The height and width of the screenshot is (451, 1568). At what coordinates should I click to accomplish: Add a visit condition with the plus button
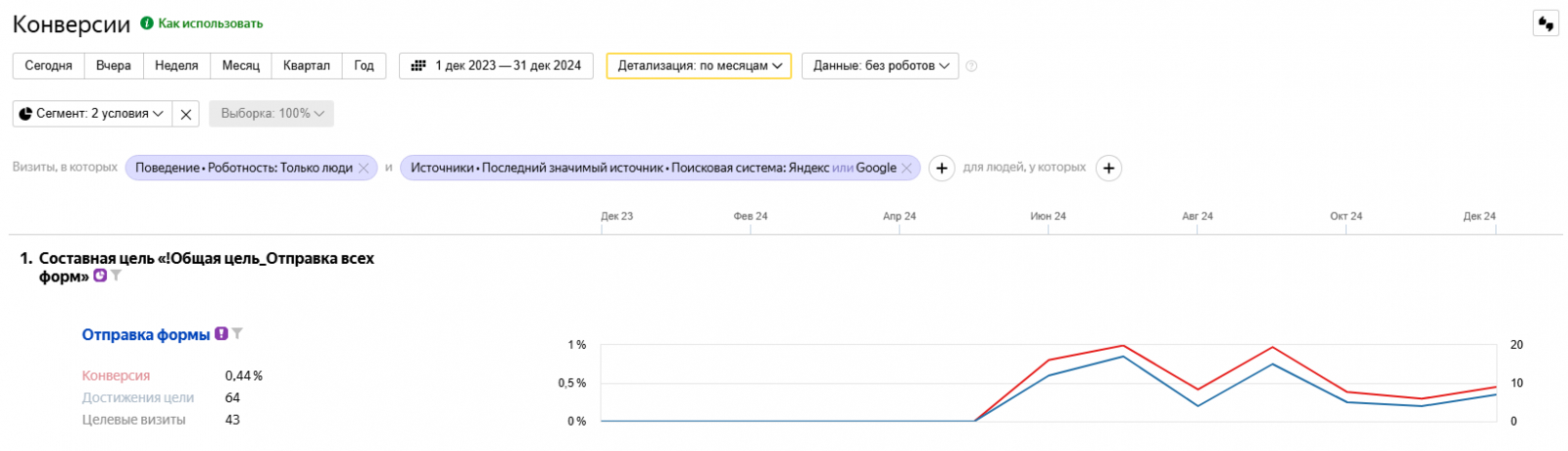click(x=941, y=169)
